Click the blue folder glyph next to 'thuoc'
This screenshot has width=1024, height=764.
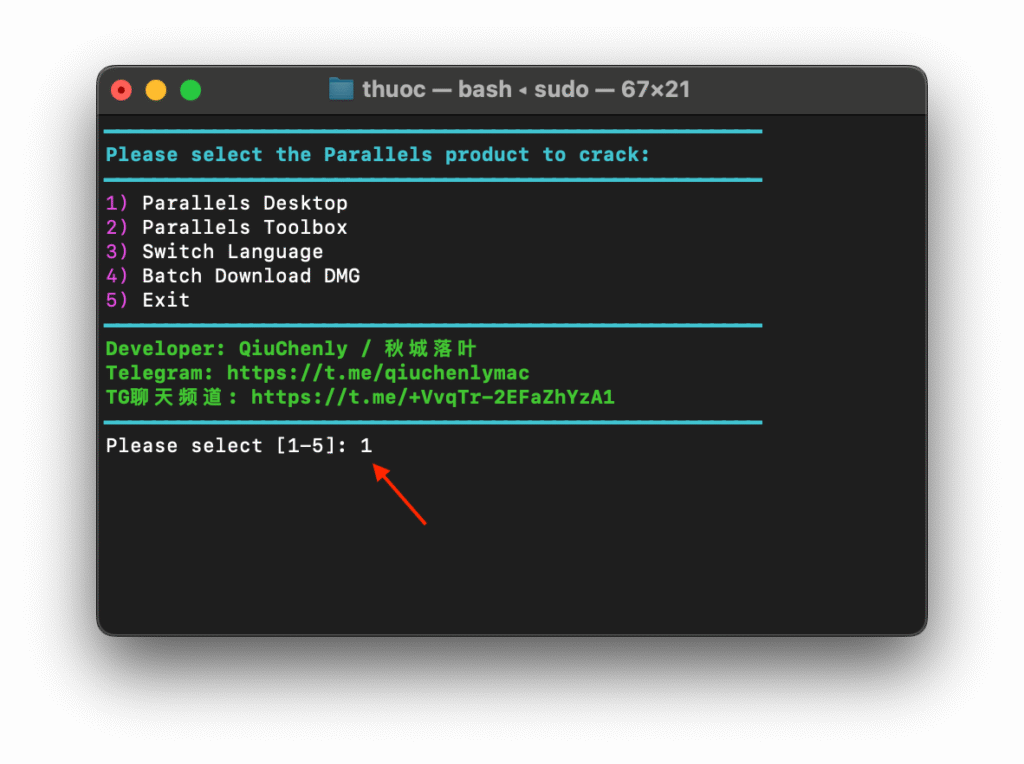[x=341, y=89]
